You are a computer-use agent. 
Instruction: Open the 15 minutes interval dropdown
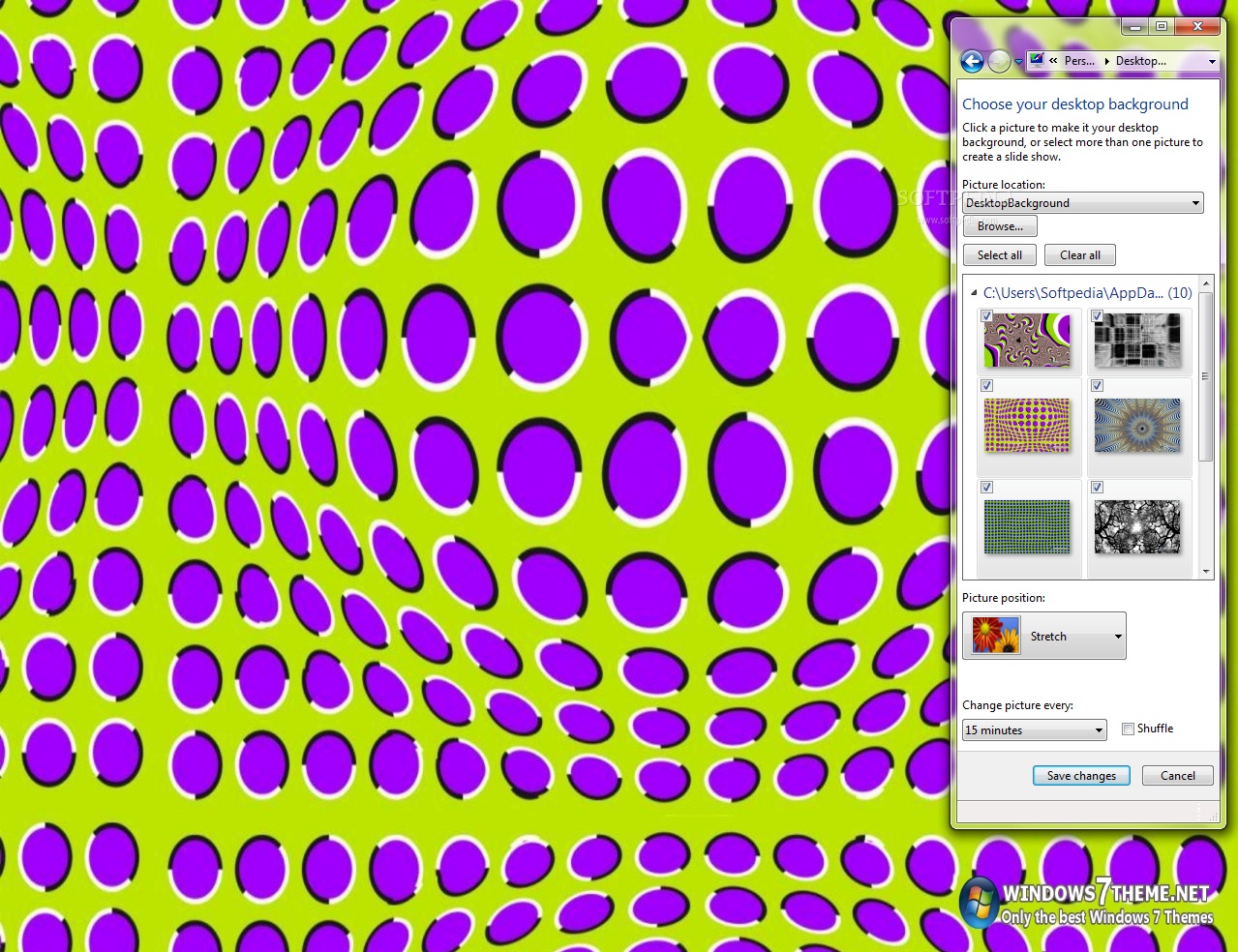point(1034,730)
